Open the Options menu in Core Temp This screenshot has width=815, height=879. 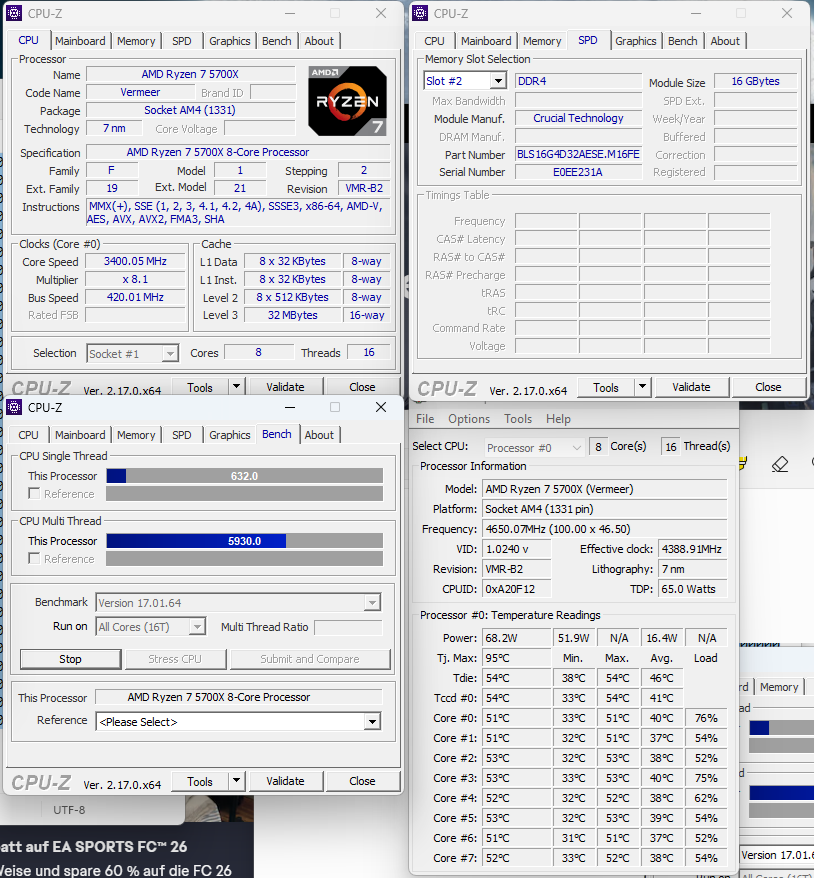469,419
